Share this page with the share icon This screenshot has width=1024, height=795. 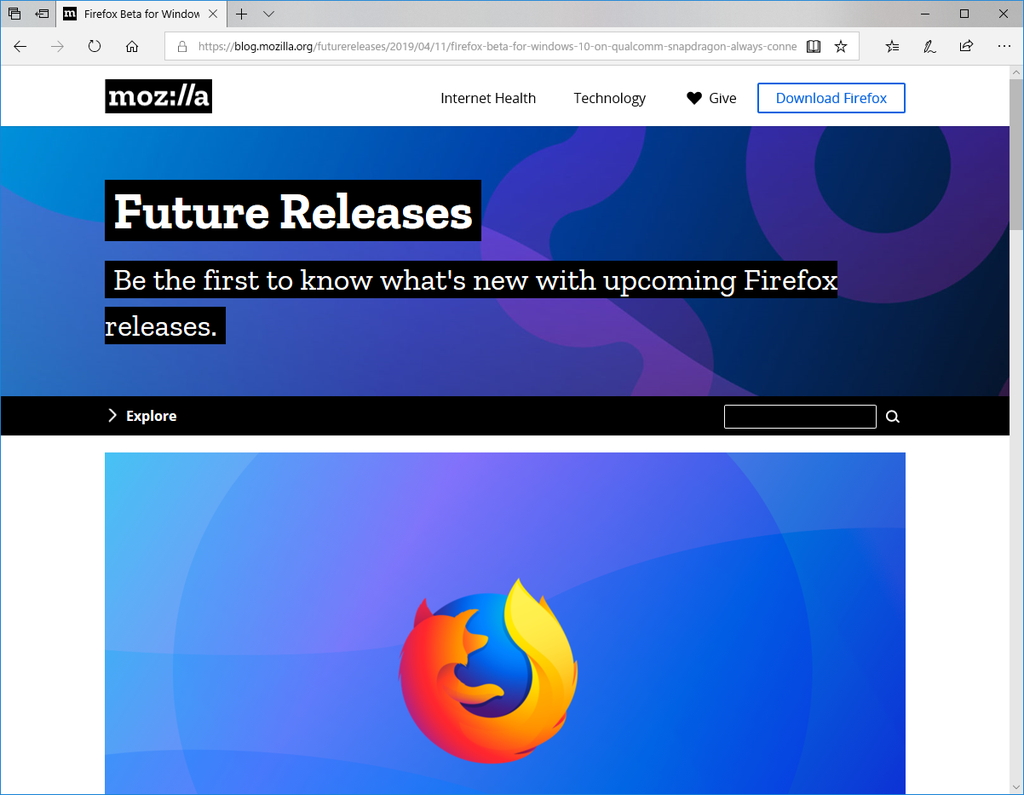coord(965,46)
